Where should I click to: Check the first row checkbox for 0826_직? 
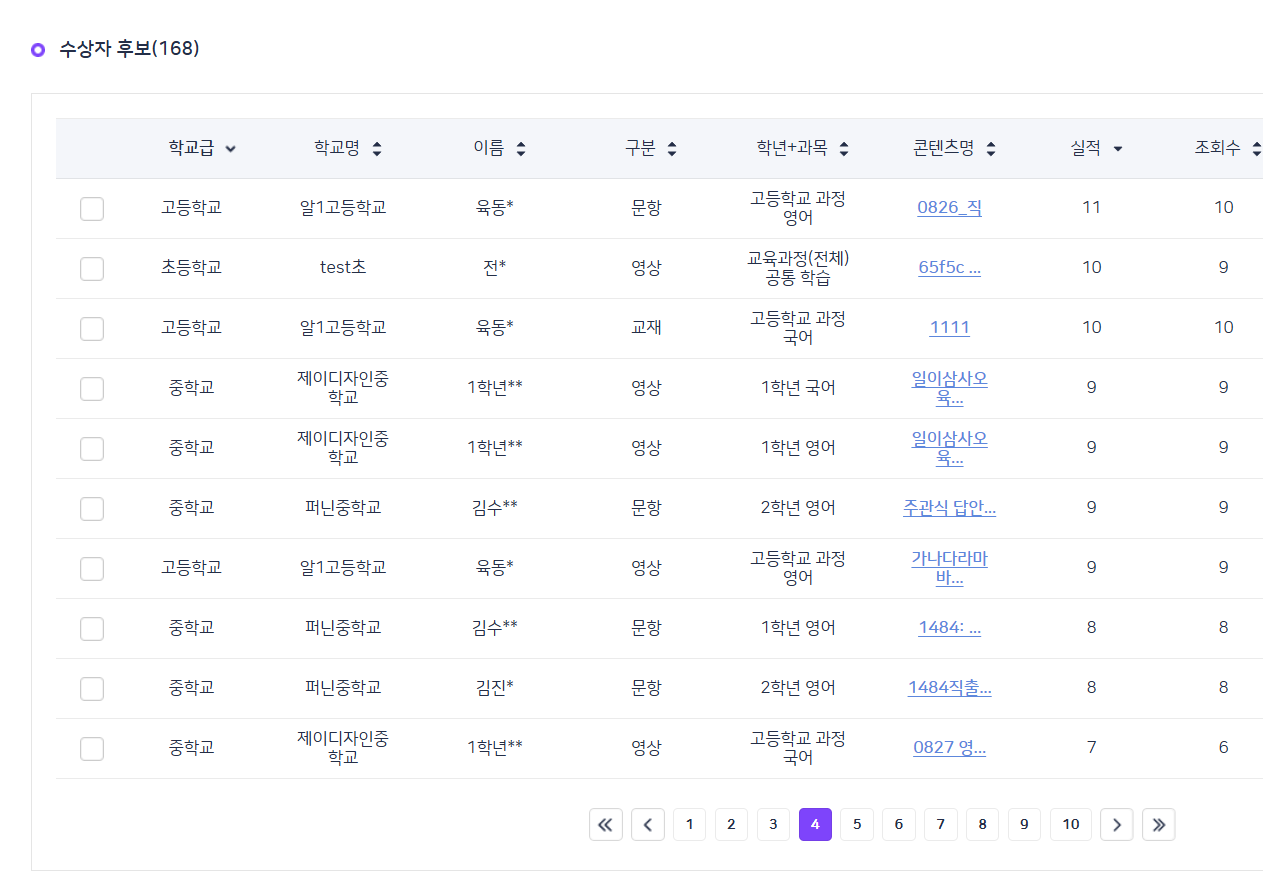click(92, 208)
